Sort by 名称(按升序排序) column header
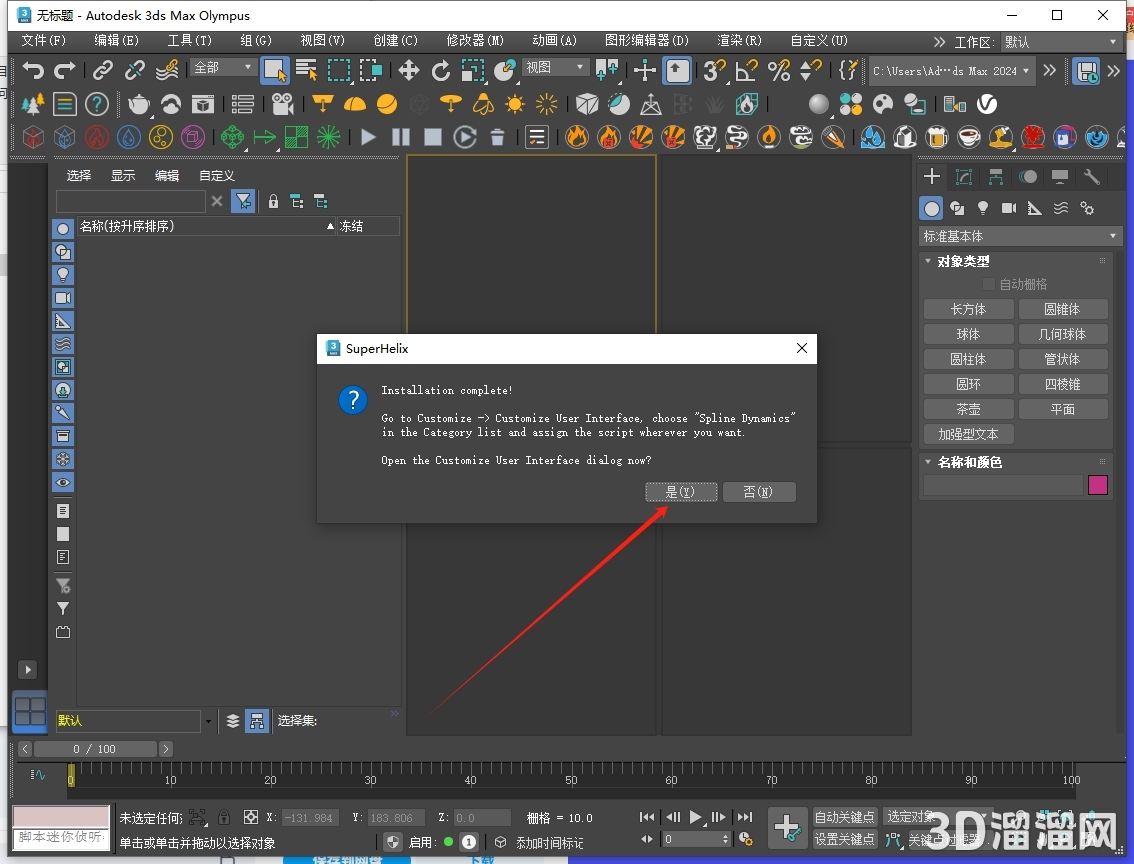This screenshot has width=1134, height=864. click(x=207, y=226)
